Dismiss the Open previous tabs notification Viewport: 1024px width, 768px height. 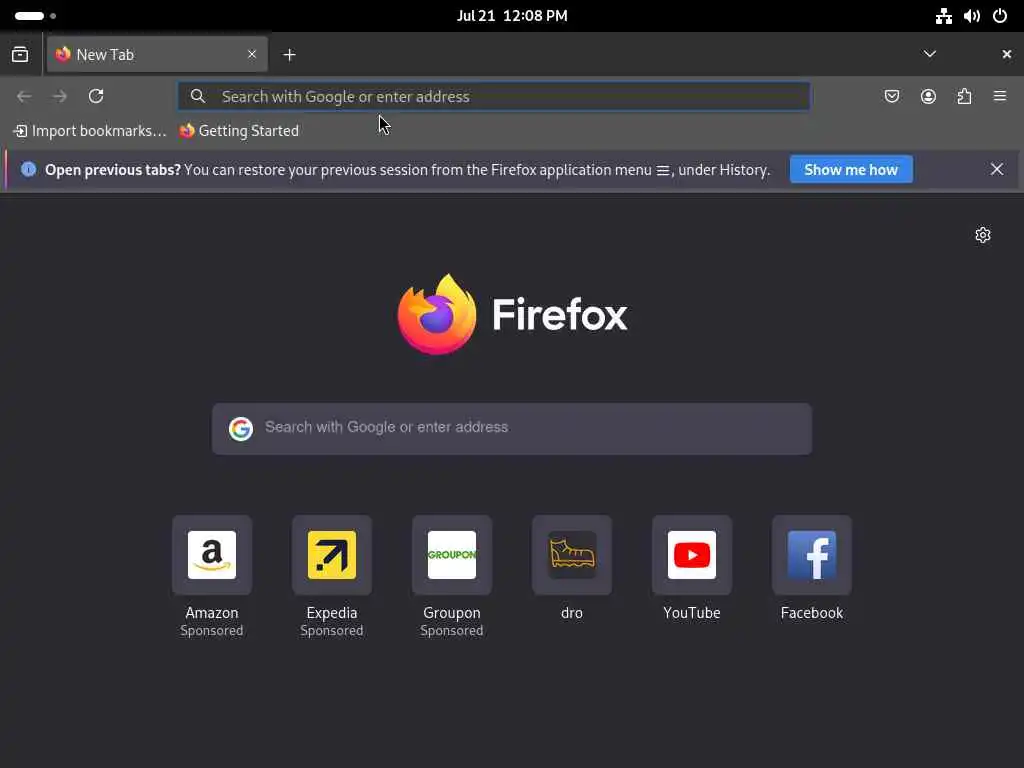click(997, 170)
